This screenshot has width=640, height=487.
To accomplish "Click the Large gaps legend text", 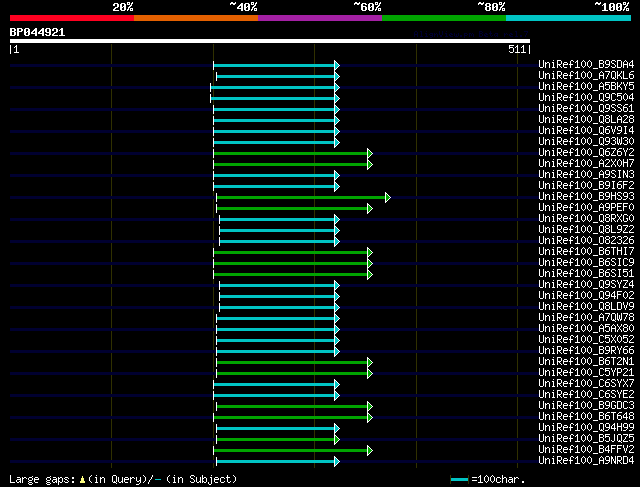I will pyautogui.click(x=42, y=479).
